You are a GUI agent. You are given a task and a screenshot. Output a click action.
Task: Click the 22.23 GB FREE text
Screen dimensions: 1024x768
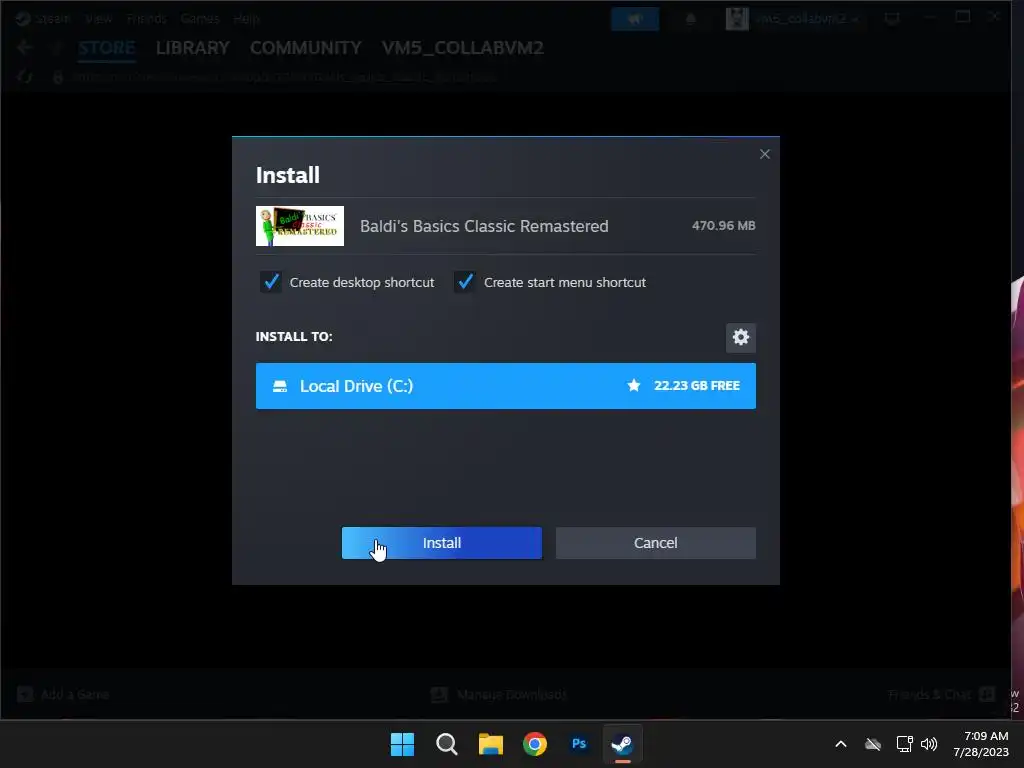pyautogui.click(x=697, y=385)
